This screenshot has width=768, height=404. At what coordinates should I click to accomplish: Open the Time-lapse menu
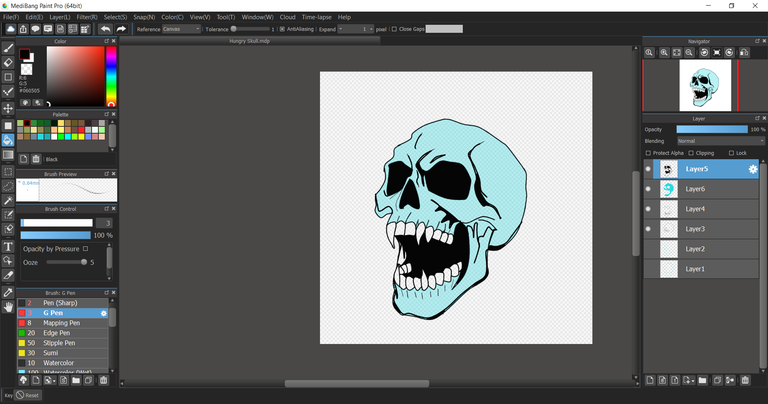tap(316, 17)
